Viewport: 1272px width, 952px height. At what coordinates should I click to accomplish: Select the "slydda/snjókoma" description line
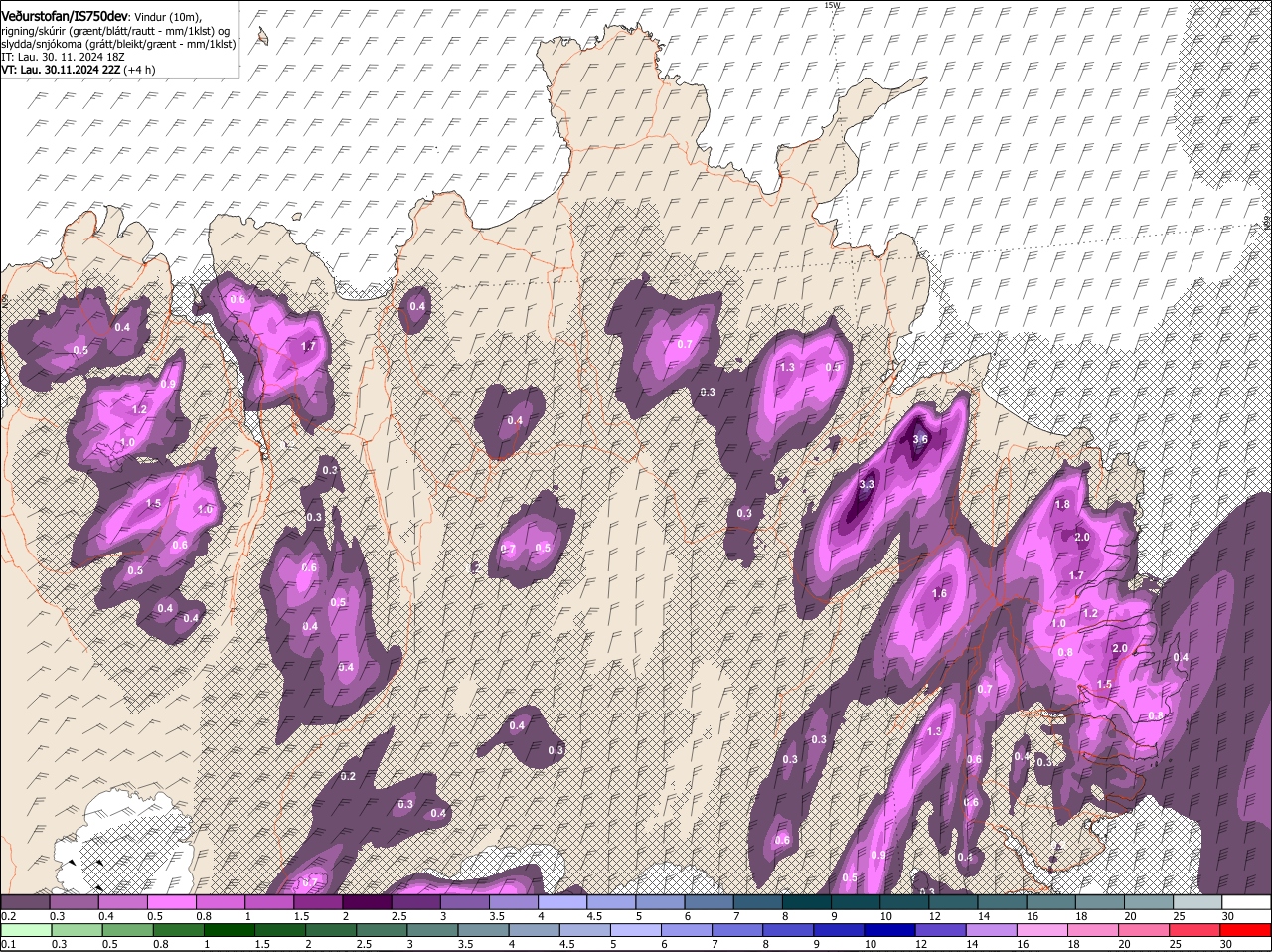click(118, 44)
